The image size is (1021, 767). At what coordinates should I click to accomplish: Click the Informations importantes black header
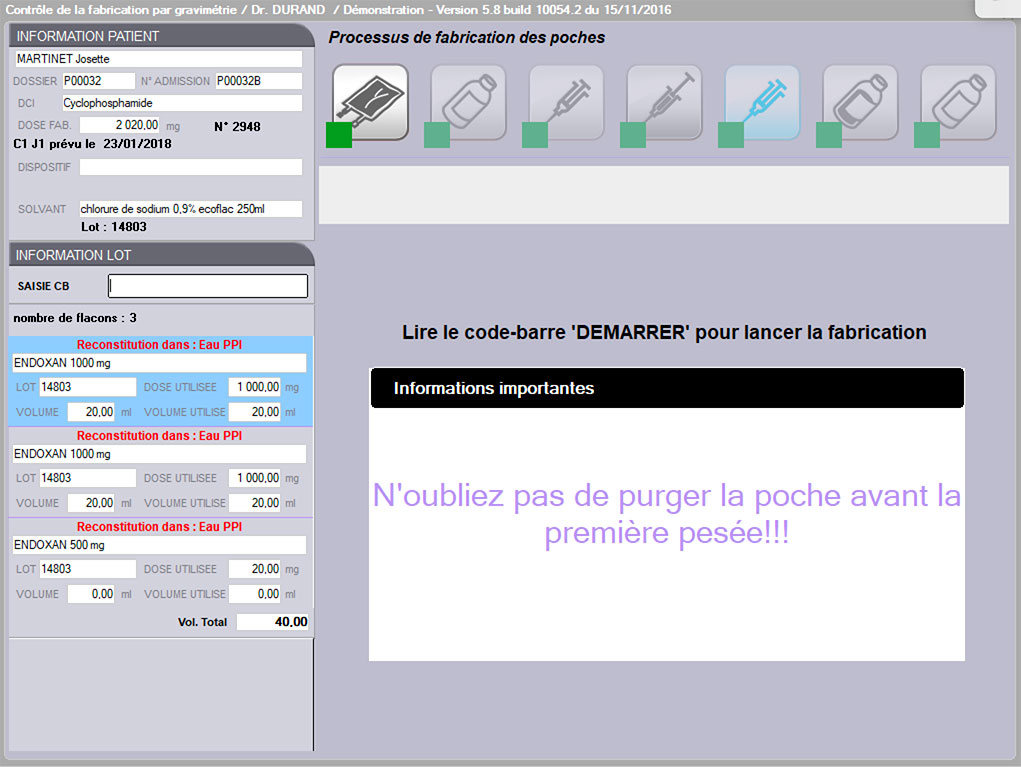(x=666, y=388)
